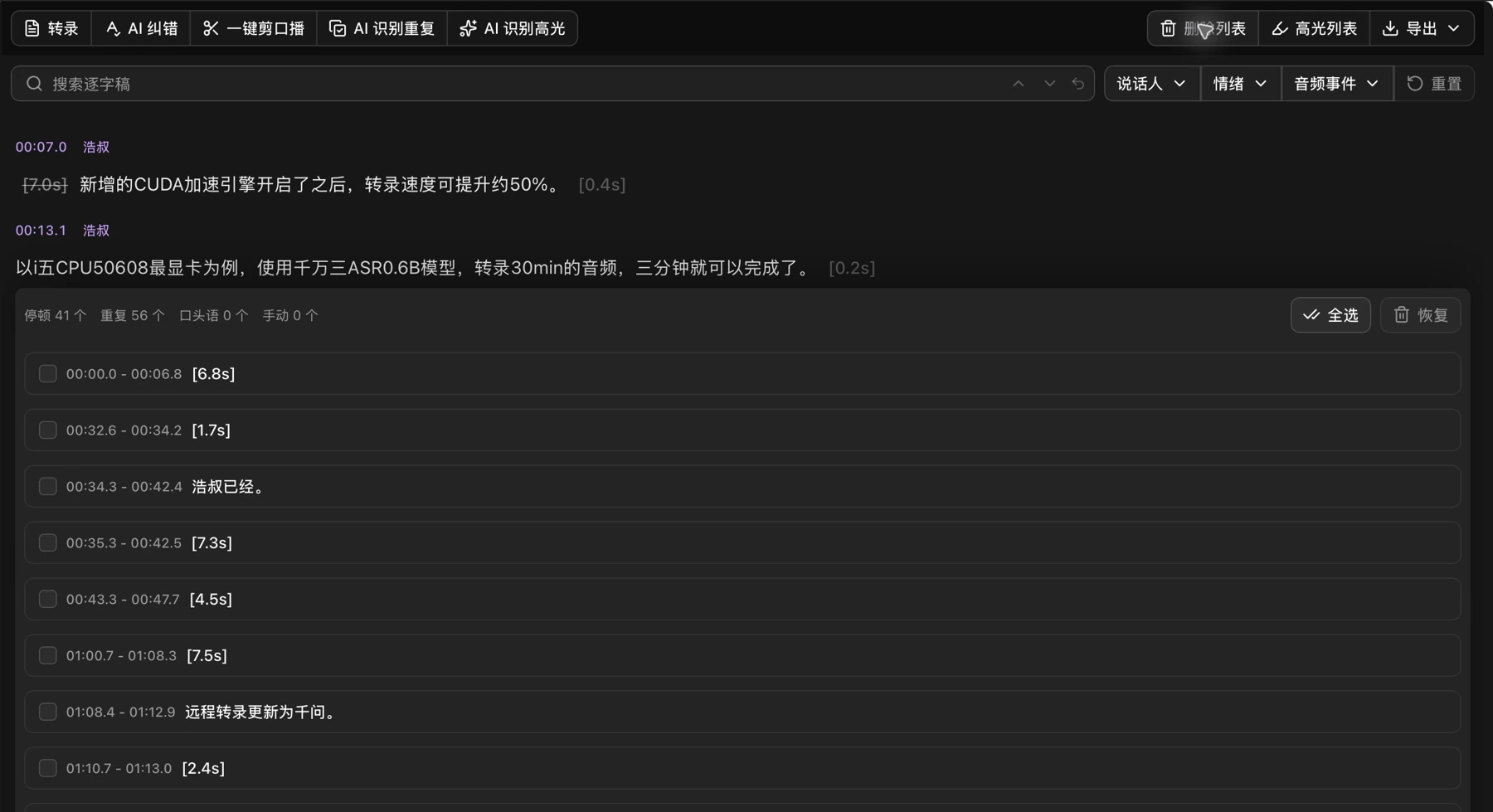Run AI 纠错 error correction

tap(141, 28)
